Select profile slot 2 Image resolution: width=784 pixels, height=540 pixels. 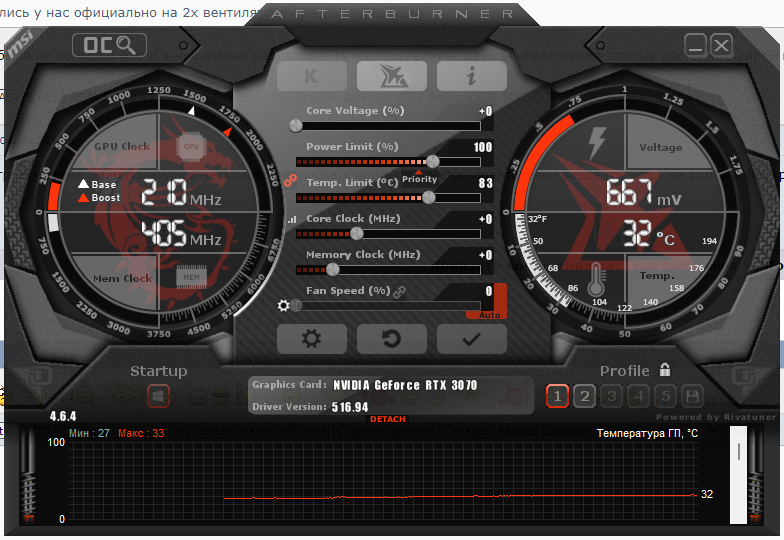(584, 396)
